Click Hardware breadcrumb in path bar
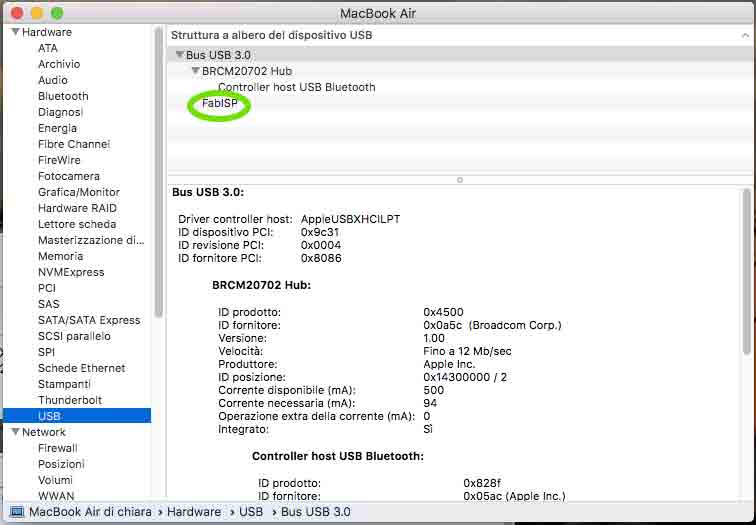The image size is (756, 525). tap(194, 512)
